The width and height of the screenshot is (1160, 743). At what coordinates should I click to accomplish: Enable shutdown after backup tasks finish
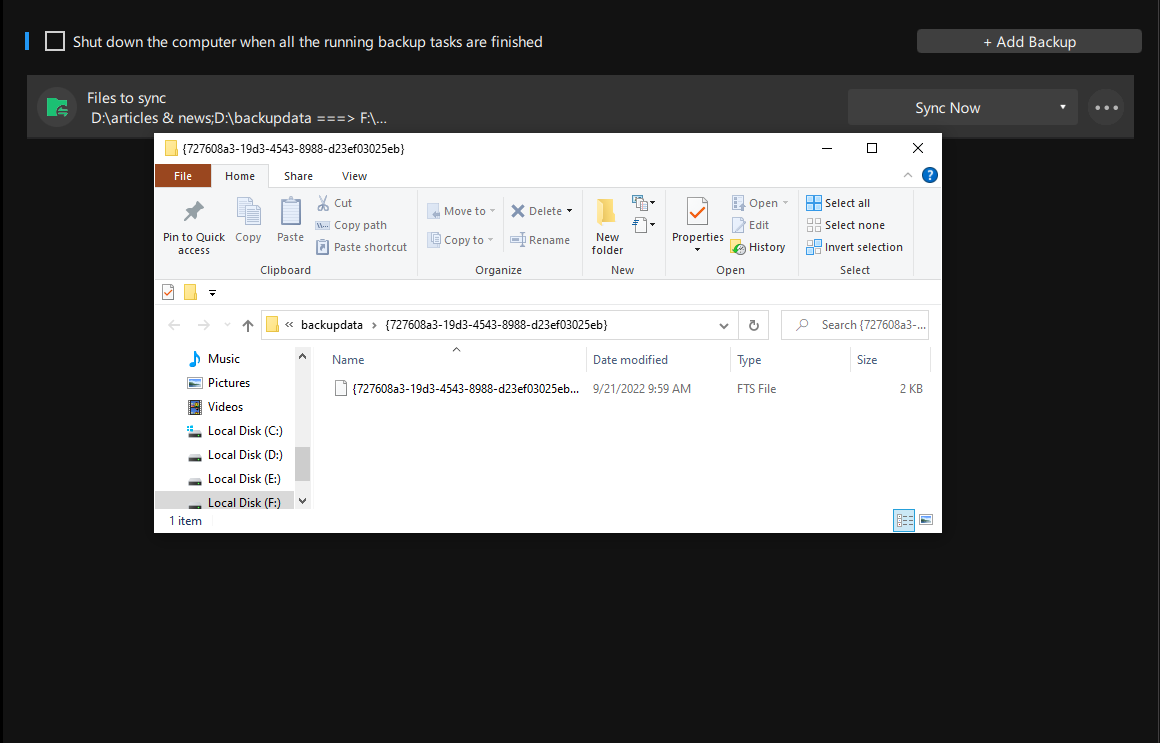[x=55, y=41]
